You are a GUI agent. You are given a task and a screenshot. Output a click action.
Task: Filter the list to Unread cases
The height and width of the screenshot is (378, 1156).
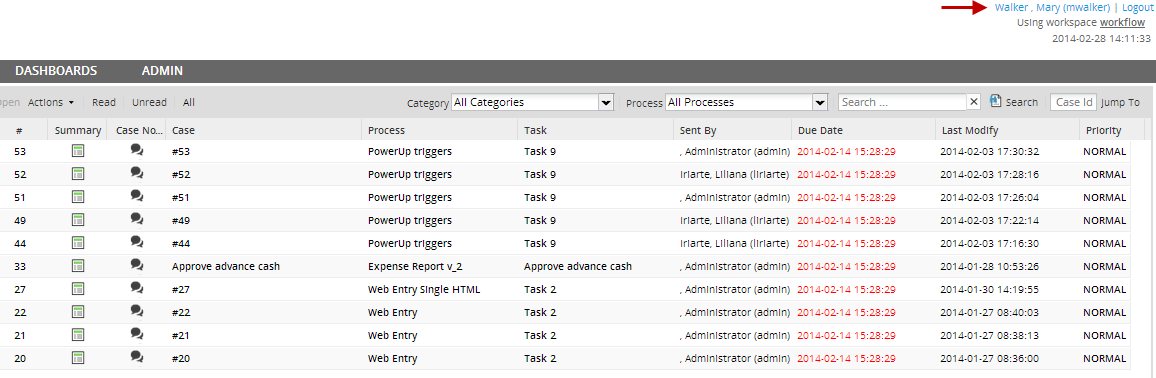(149, 102)
